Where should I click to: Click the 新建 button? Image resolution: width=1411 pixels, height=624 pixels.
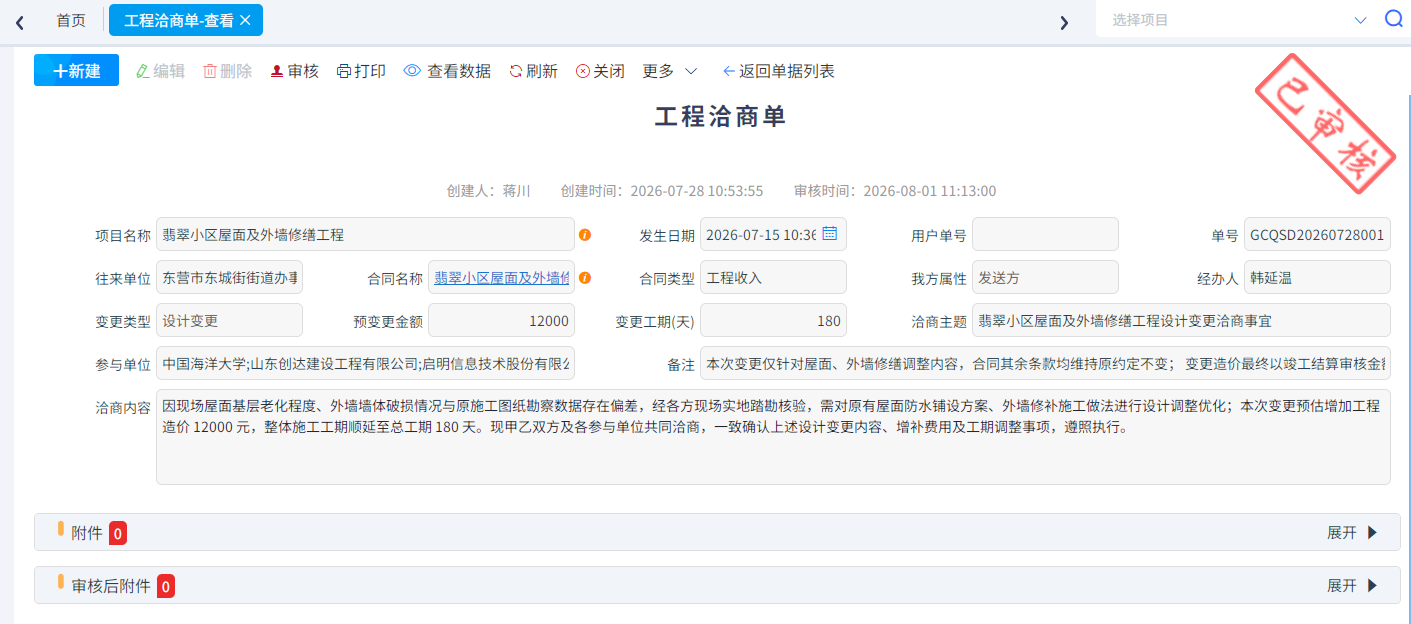tap(76, 71)
